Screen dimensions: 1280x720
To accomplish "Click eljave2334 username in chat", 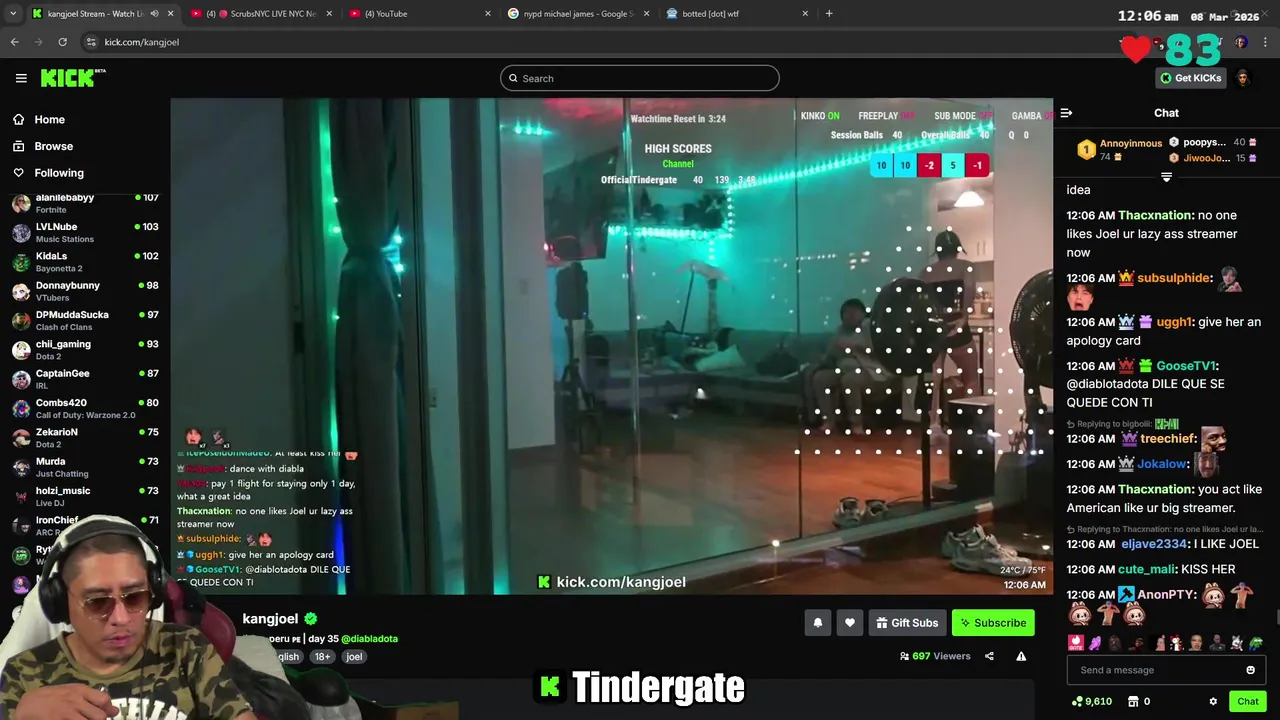I will [1153, 544].
